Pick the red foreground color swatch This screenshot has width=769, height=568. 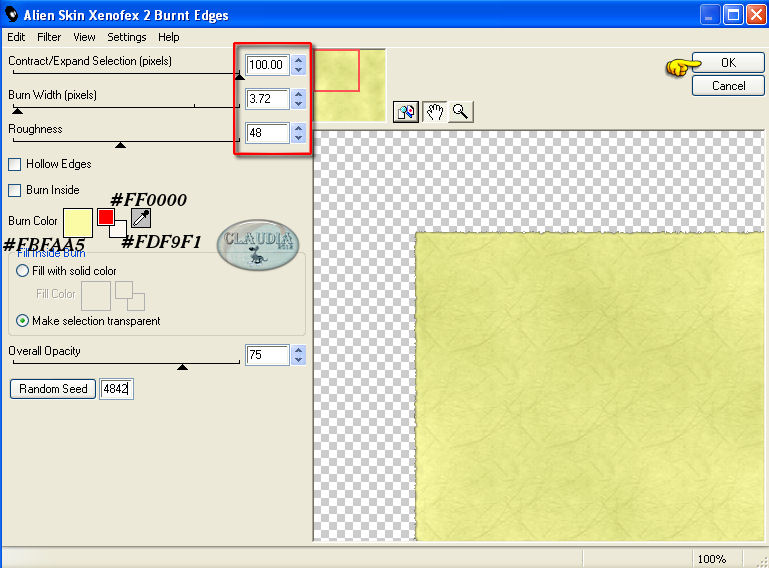(x=105, y=217)
